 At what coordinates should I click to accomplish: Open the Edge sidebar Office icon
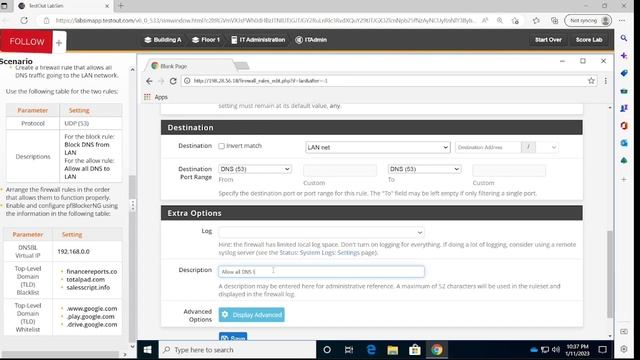point(624,125)
